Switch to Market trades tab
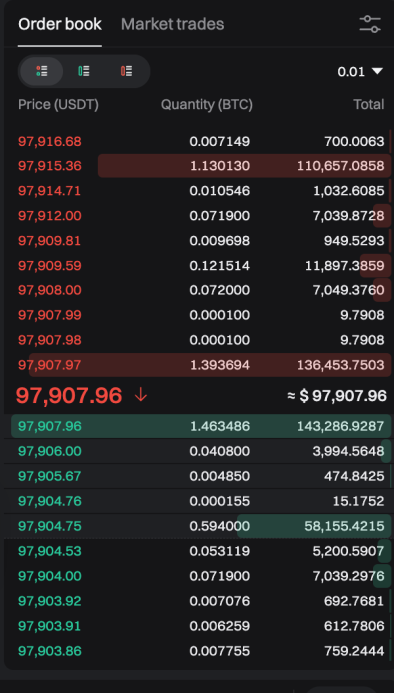 point(172,24)
